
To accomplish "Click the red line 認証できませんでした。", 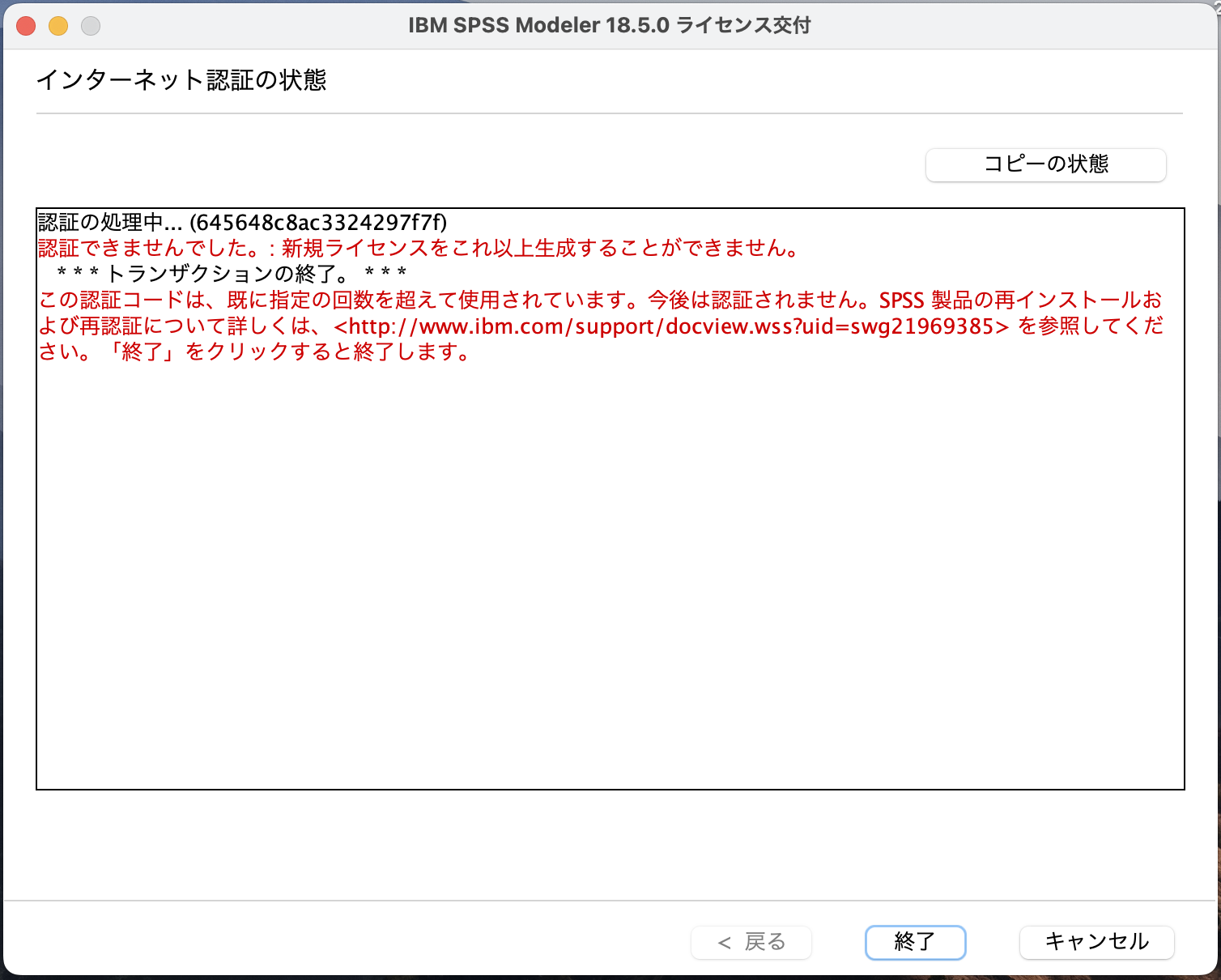I will [x=419, y=248].
